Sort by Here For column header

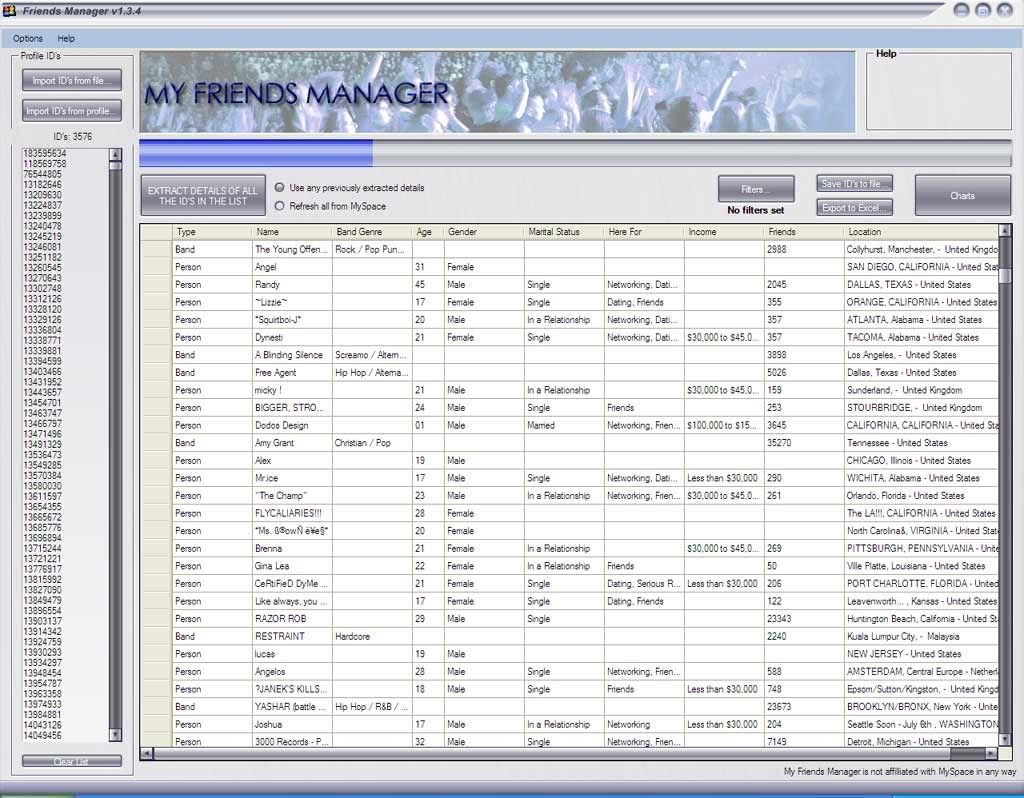coord(643,232)
